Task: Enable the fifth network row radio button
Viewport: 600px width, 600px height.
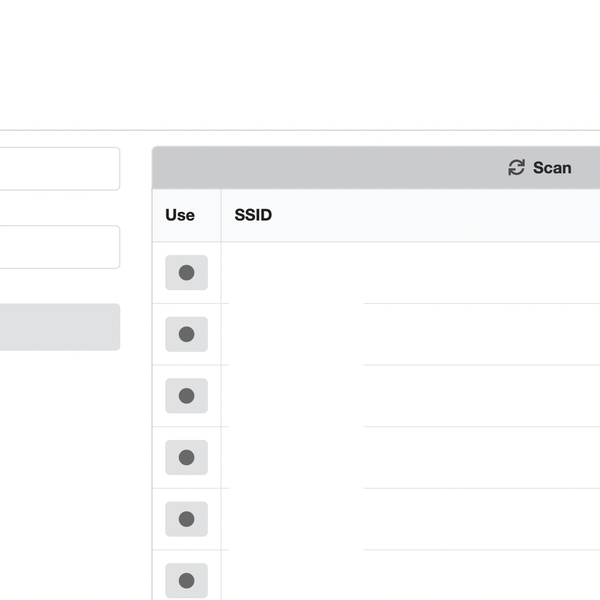Action: click(x=186, y=519)
